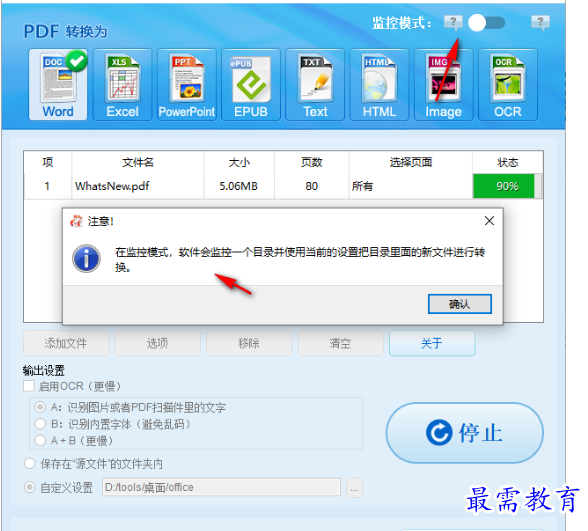Click the 项 column header
The height and width of the screenshot is (531, 588).
[x=48, y=162]
